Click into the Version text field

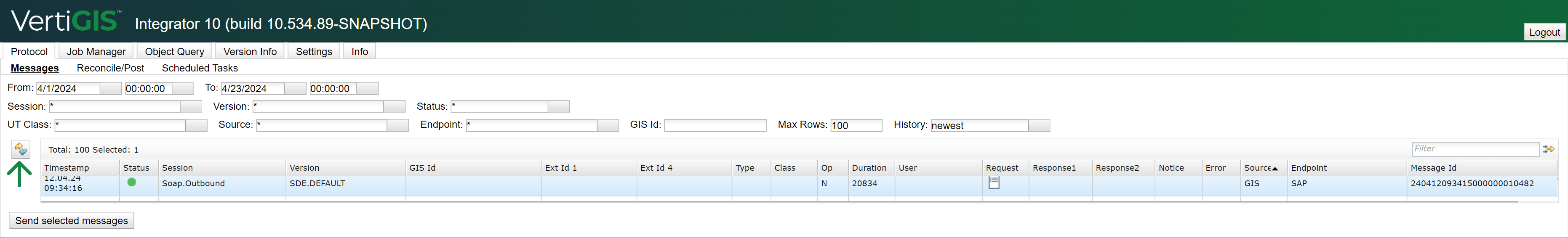pyautogui.click(x=318, y=107)
